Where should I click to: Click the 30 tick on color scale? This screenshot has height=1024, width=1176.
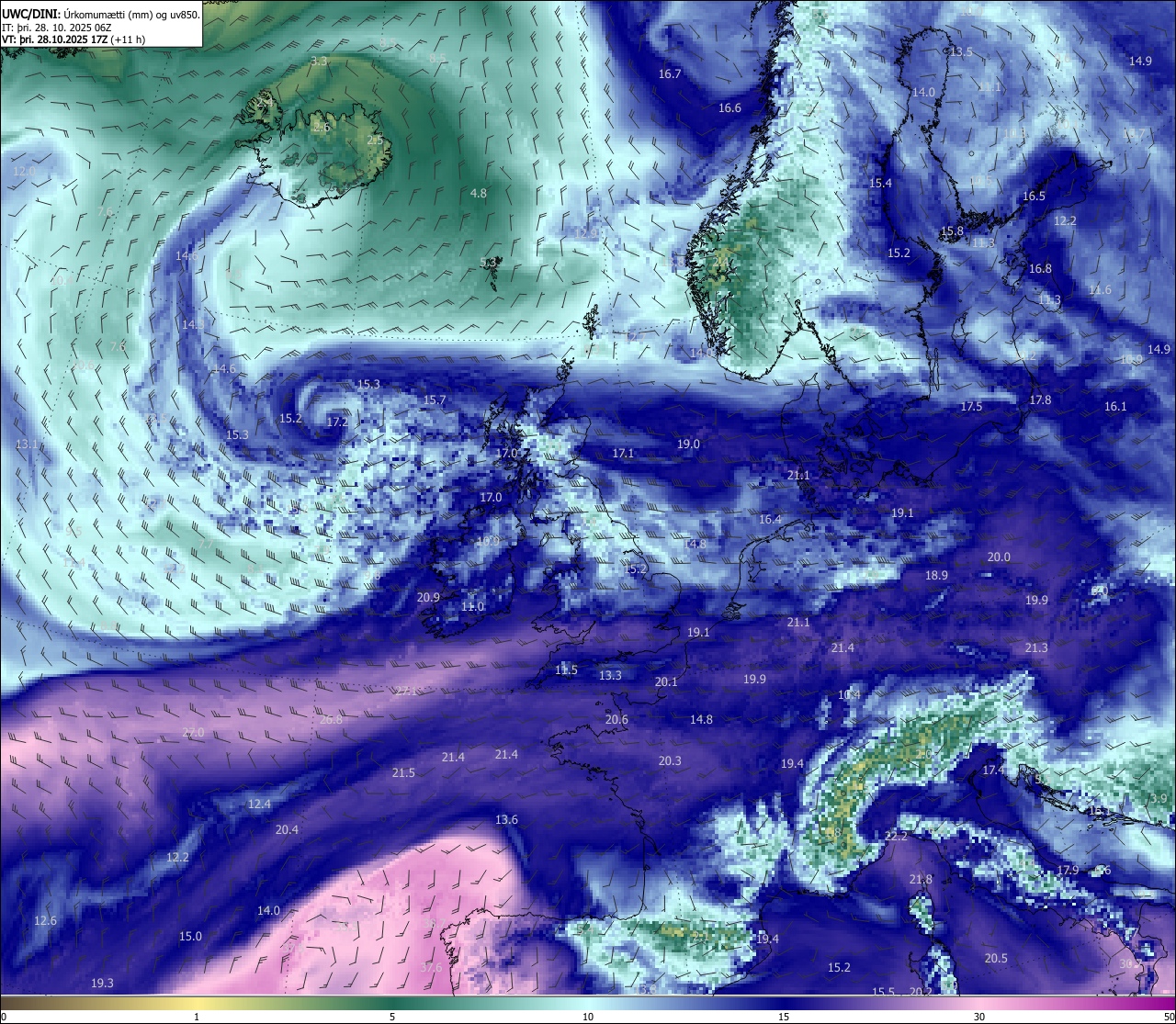click(x=979, y=1017)
